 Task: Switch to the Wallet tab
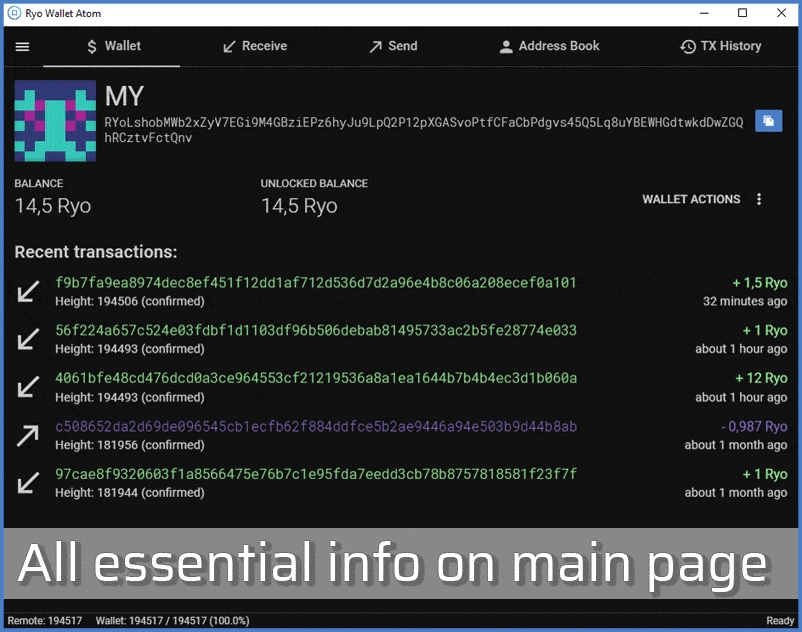point(112,47)
